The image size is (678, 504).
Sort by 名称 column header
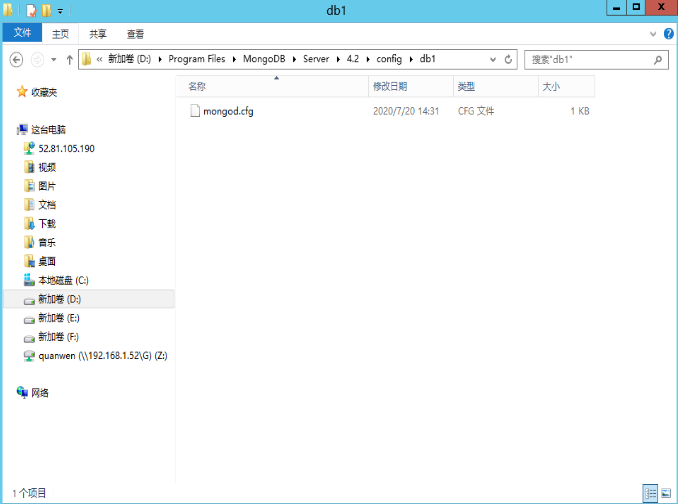272,86
